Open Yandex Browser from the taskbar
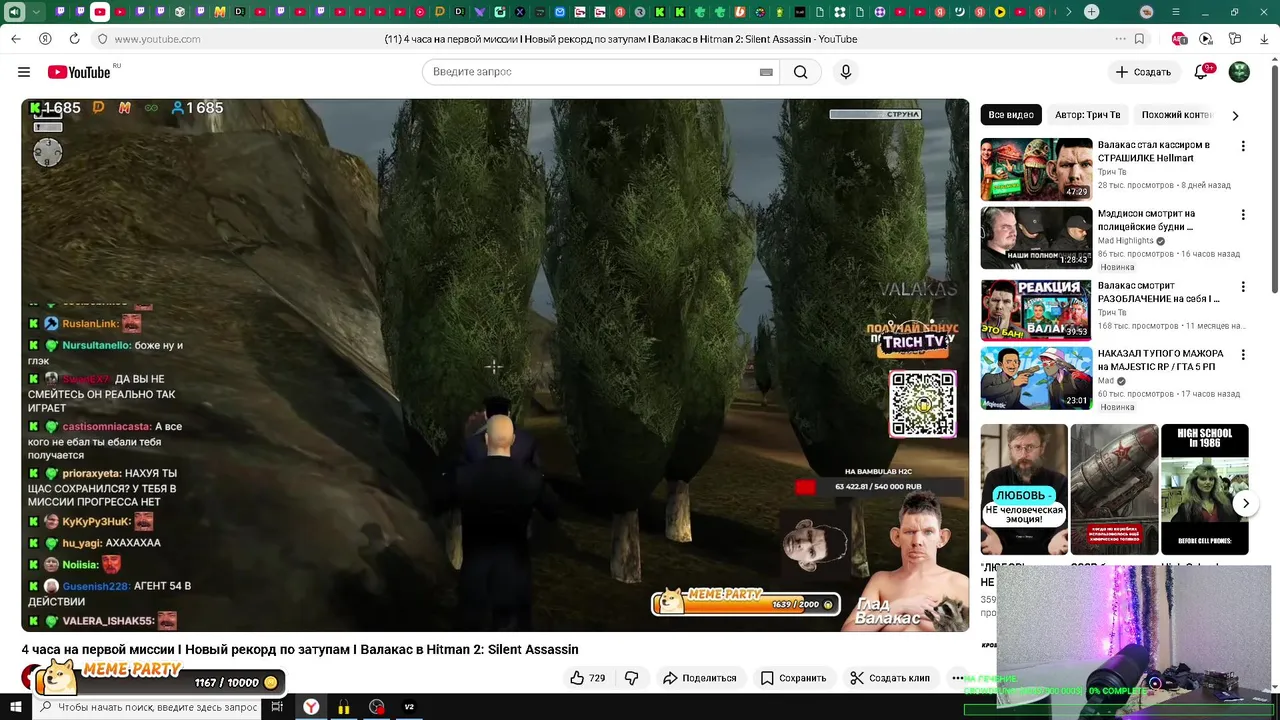 click(x=311, y=707)
